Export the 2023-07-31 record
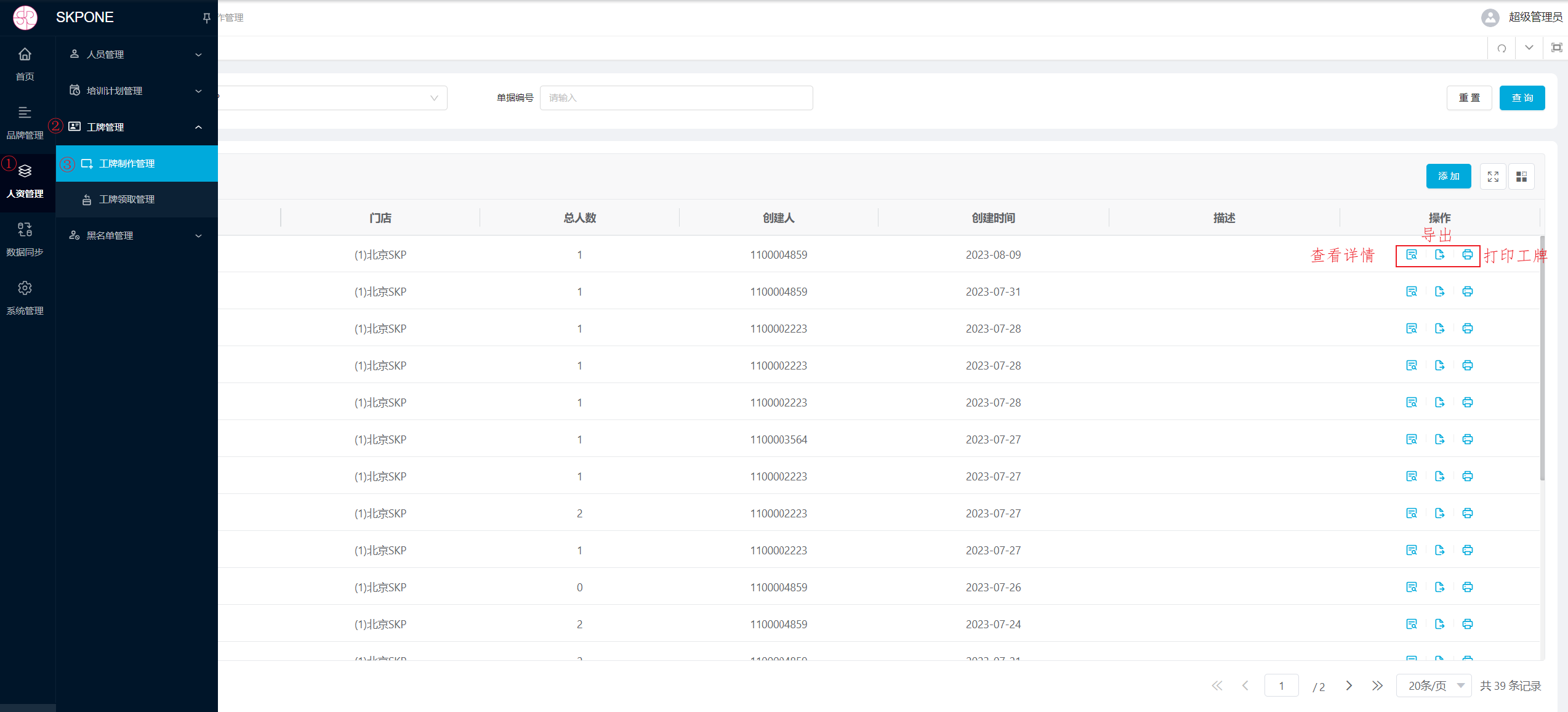Image resolution: width=1568 pixels, height=712 pixels. (1439, 291)
